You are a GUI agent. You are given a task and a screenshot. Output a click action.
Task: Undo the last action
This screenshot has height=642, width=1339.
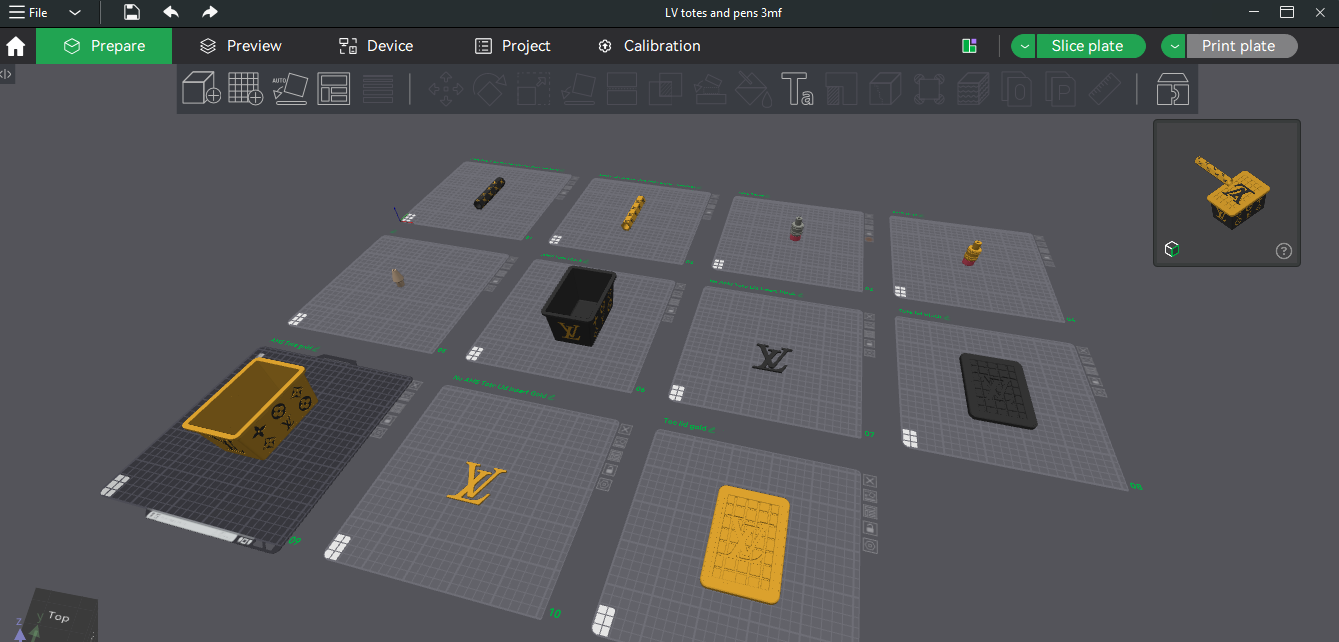(171, 12)
